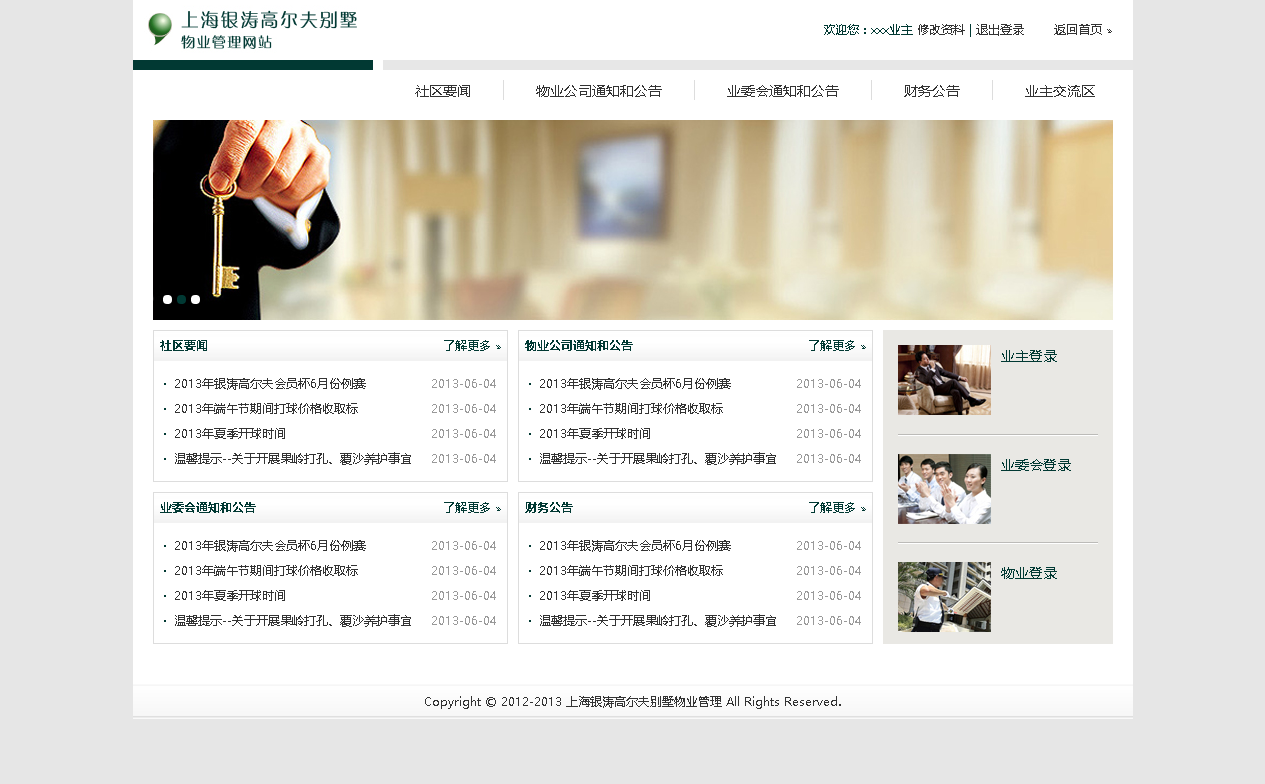Click the 业委会登录 meeting photo

(944, 489)
